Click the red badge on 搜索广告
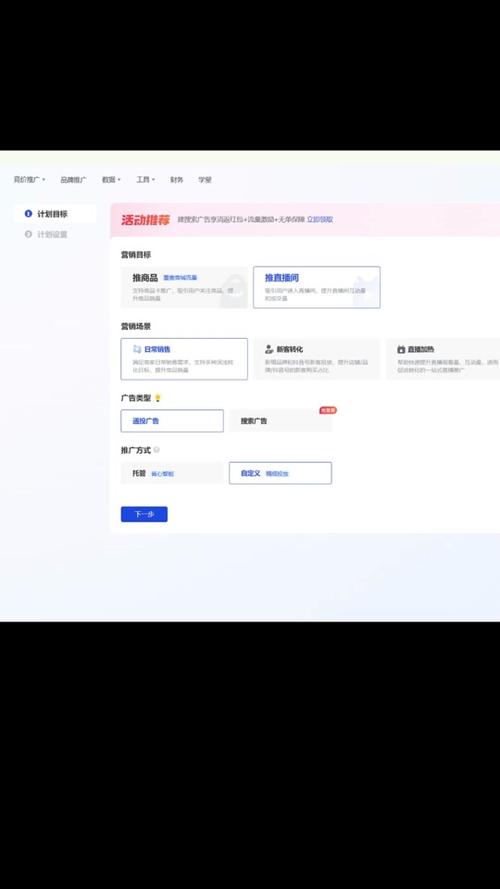The width and height of the screenshot is (500, 889). coord(328,410)
